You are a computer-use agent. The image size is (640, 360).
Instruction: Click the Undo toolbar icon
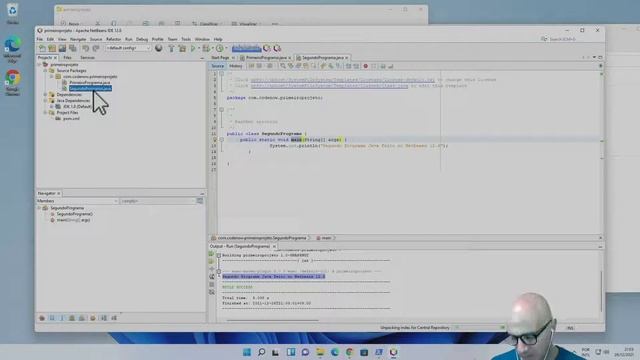coord(85,49)
